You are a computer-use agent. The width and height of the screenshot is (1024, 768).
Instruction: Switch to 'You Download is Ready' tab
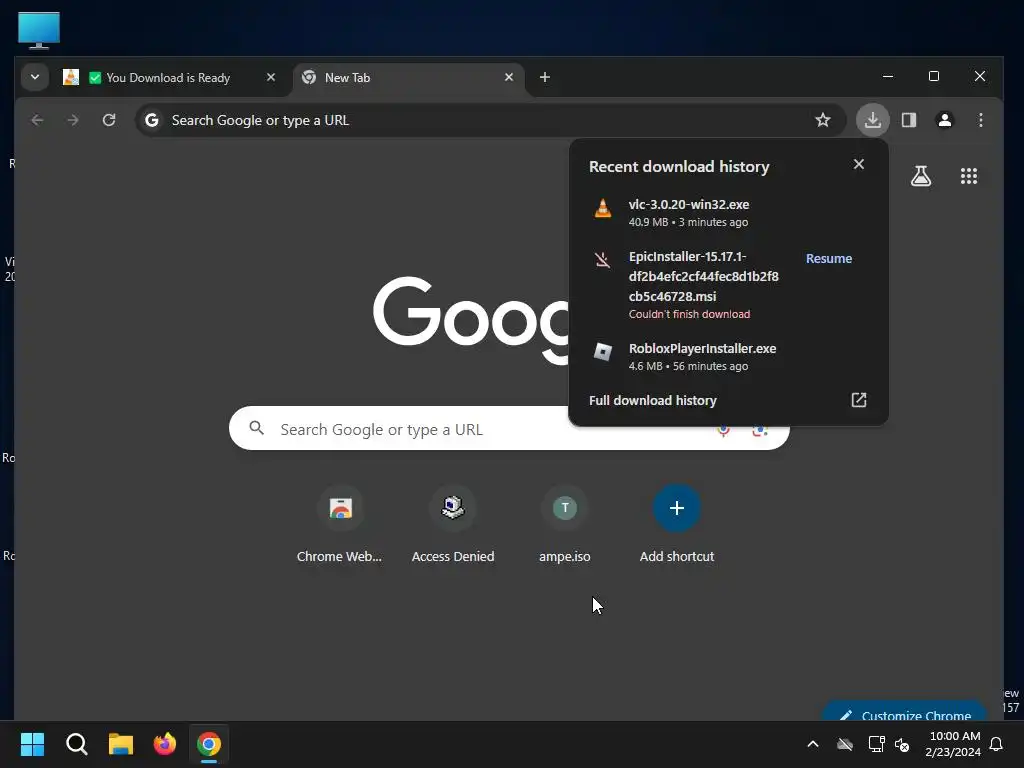click(x=170, y=78)
